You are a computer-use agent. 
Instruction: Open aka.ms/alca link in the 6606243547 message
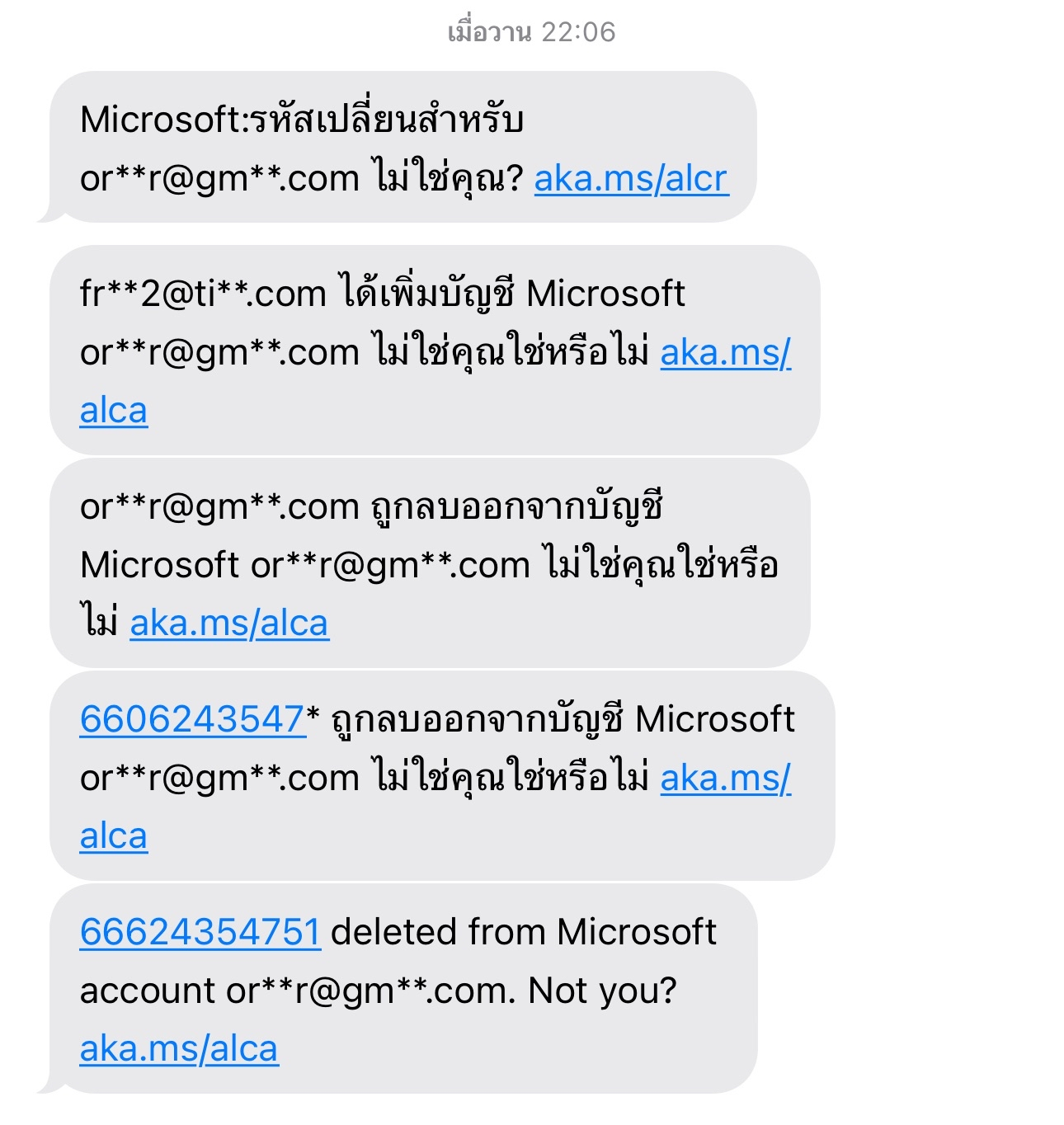click(x=726, y=778)
